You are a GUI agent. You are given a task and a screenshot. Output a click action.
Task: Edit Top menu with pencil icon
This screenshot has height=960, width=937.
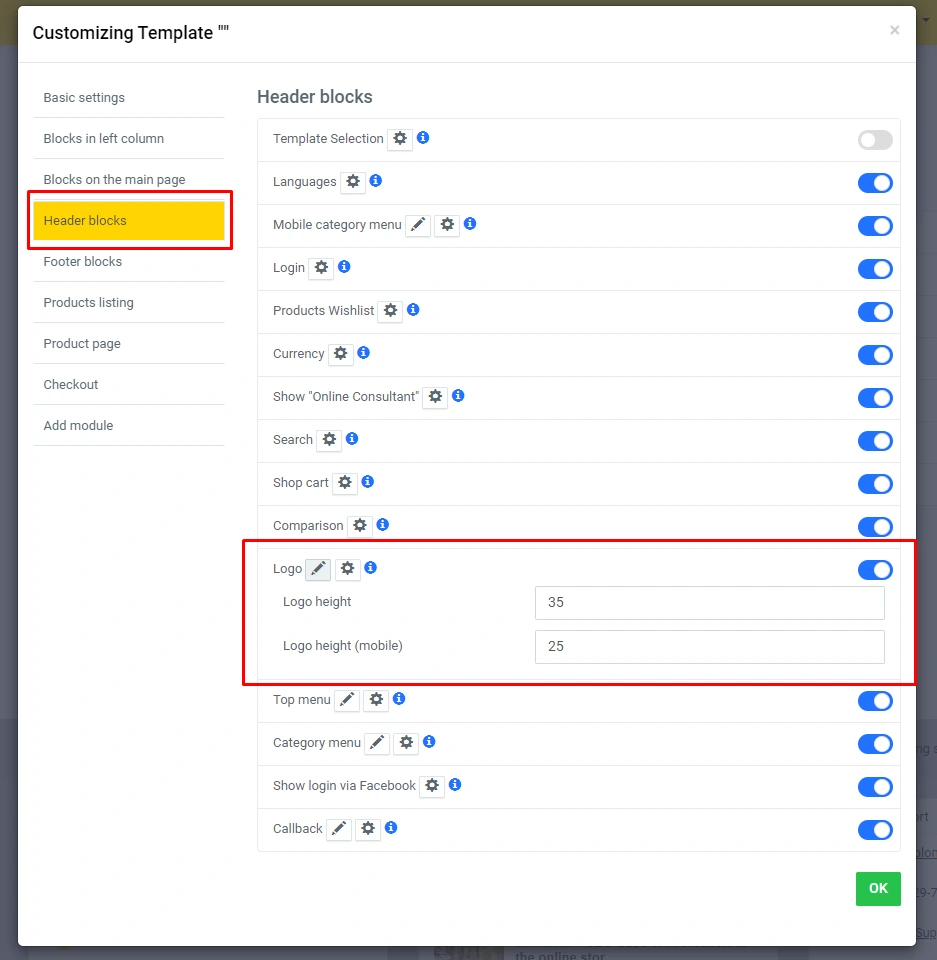pyautogui.click(x=346, y=700)
